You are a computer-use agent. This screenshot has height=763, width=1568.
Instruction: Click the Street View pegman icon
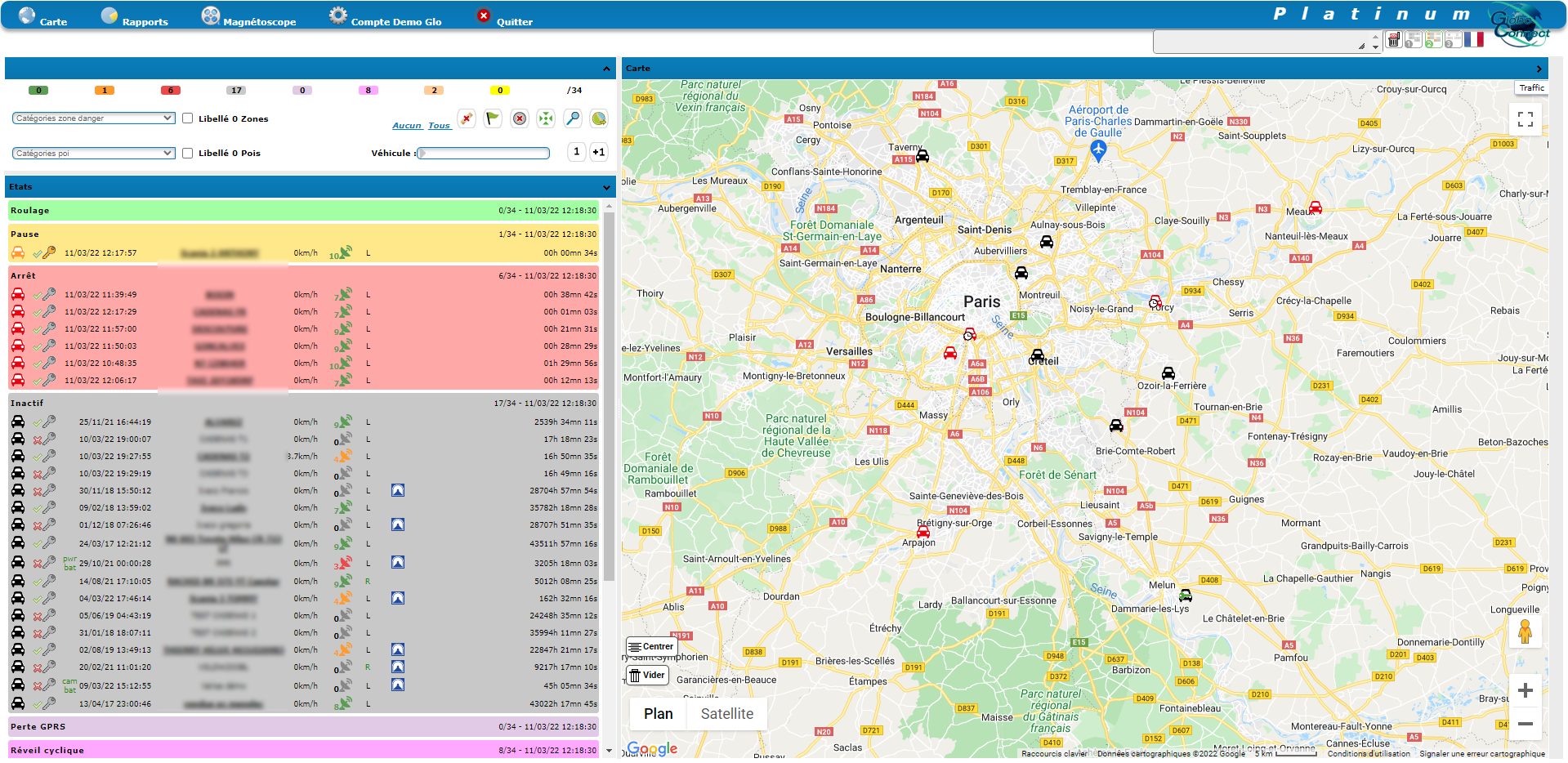1525,631
